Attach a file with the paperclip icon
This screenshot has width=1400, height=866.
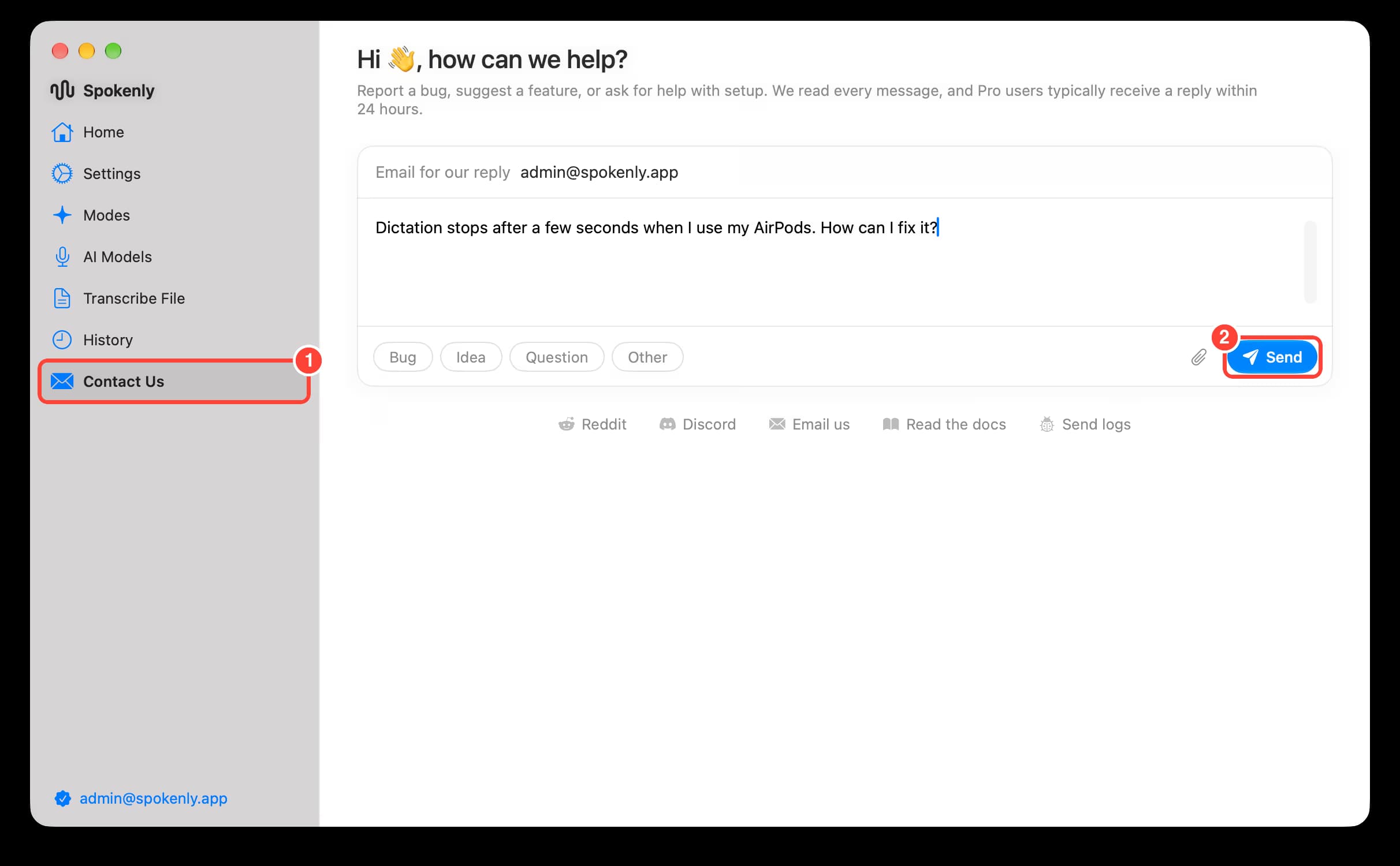pyautogui.click(x=1199, y=357)
